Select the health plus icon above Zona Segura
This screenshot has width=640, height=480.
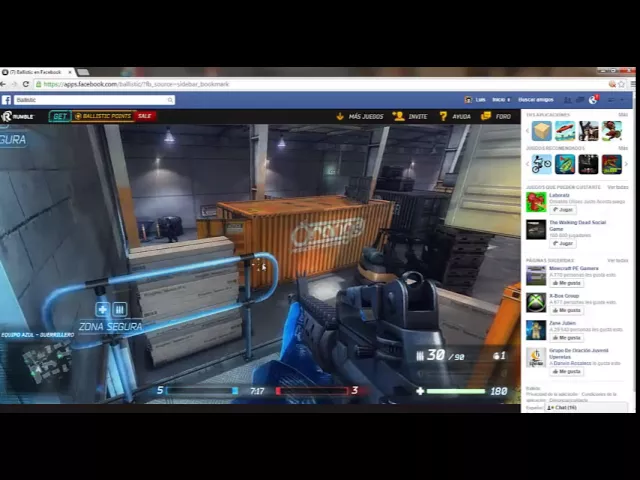point(102,309)
